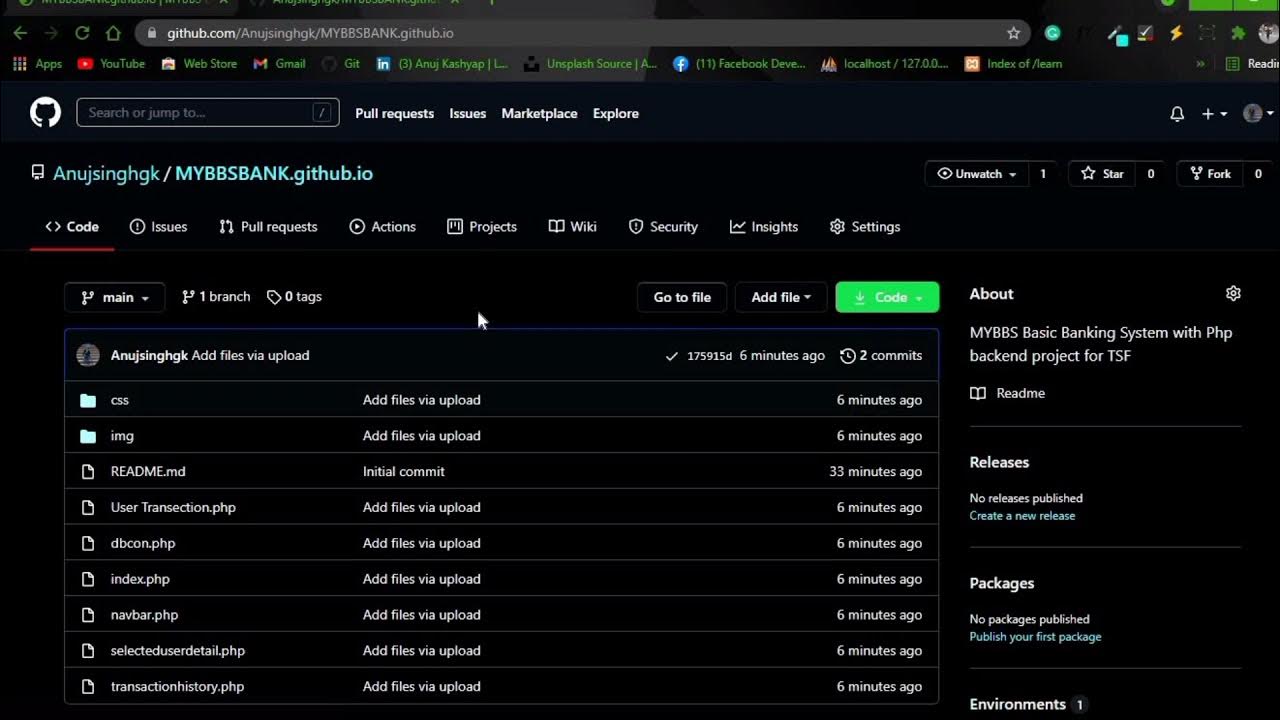Open the notifications bell
The height and width of the screenshot is (720, 1280).
(x=1177, y=114)
